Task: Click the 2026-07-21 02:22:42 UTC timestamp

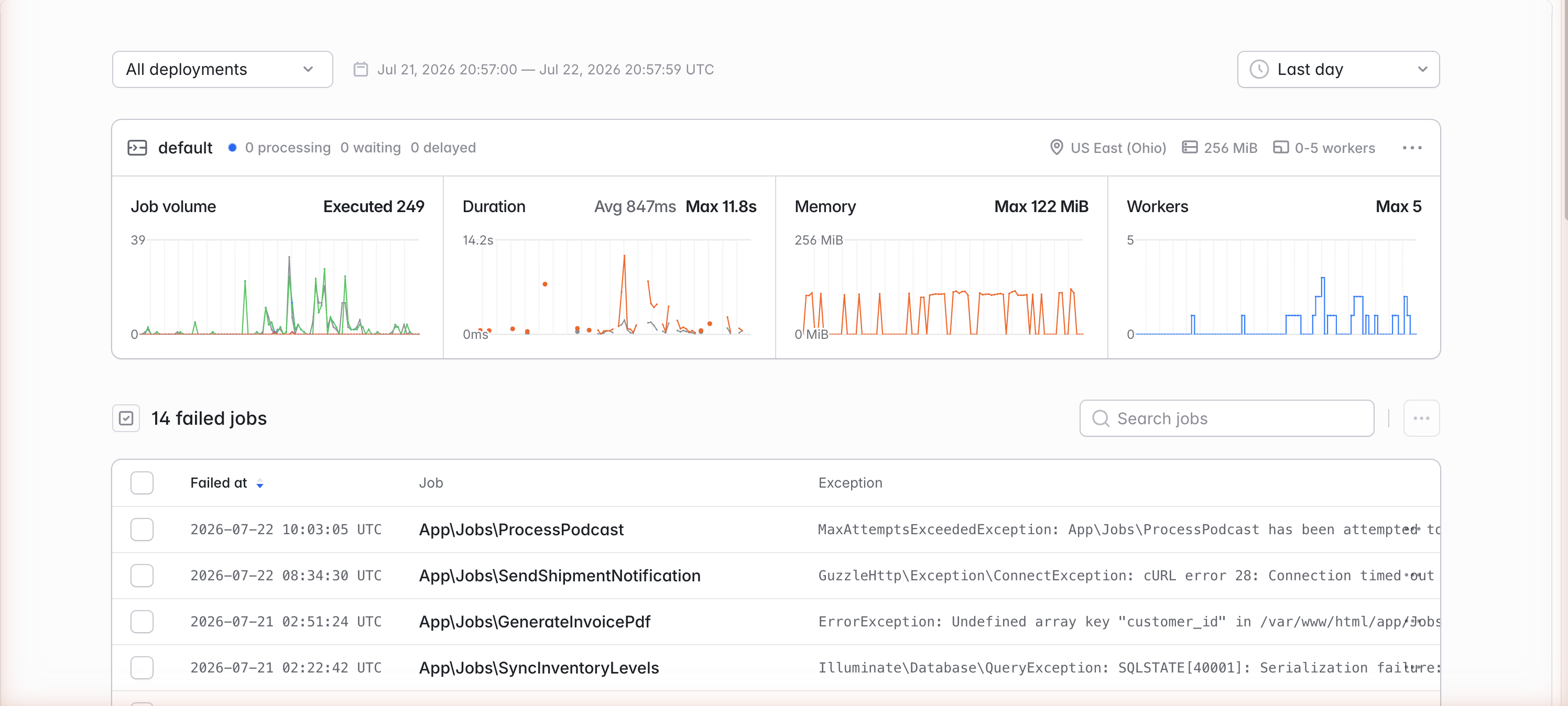Action: pos(286,668)
